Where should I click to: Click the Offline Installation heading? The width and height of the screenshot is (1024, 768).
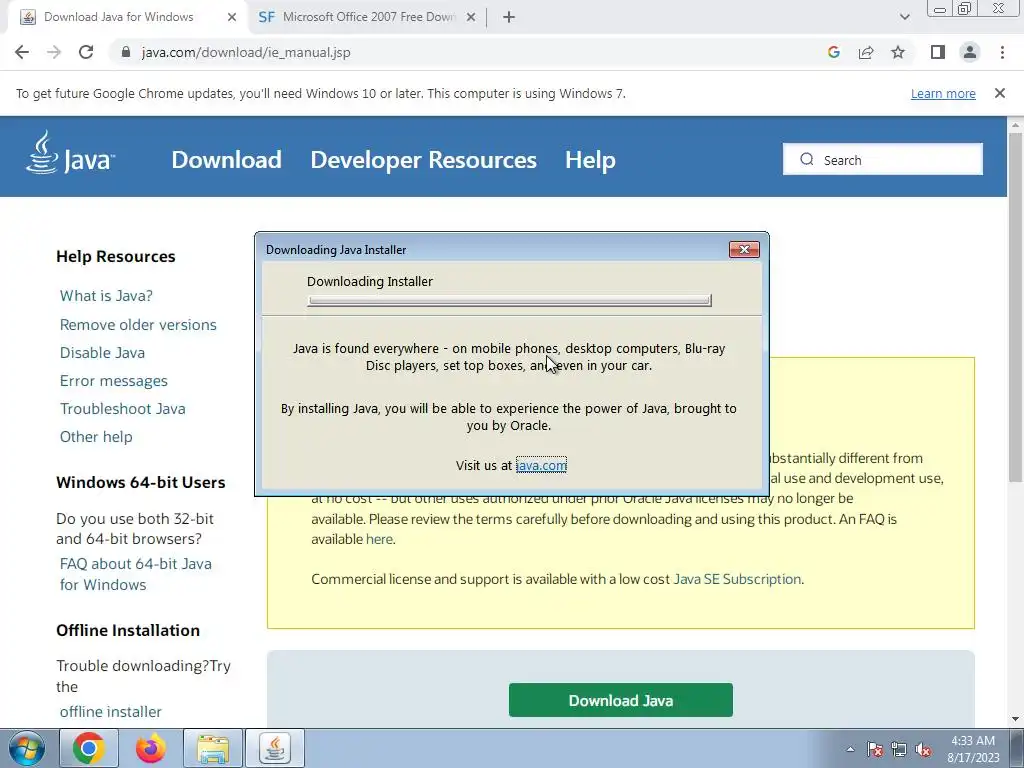coord(128,630)
